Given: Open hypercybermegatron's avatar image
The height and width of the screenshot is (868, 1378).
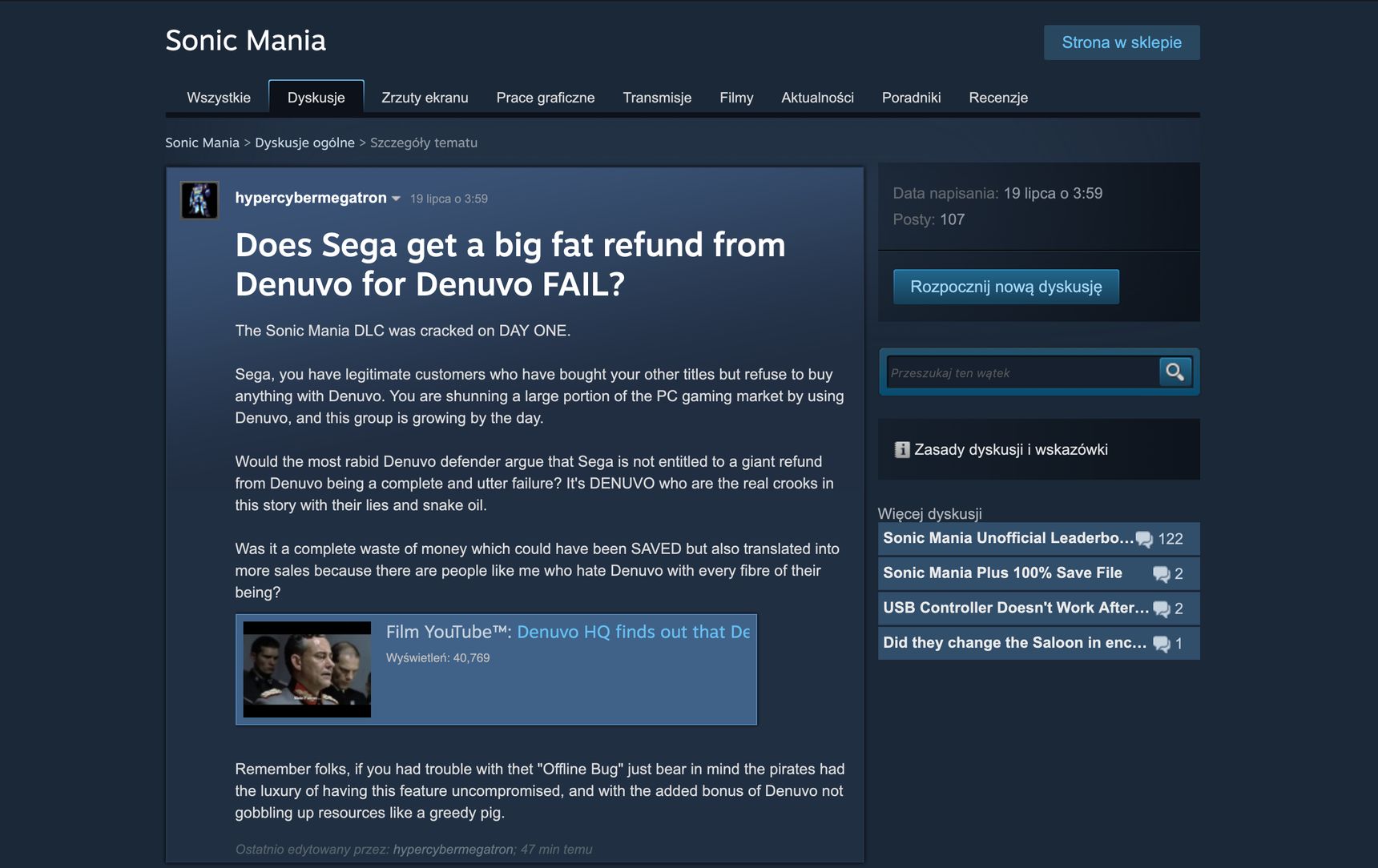Looking at the screenshot, I should pos(199,200).
